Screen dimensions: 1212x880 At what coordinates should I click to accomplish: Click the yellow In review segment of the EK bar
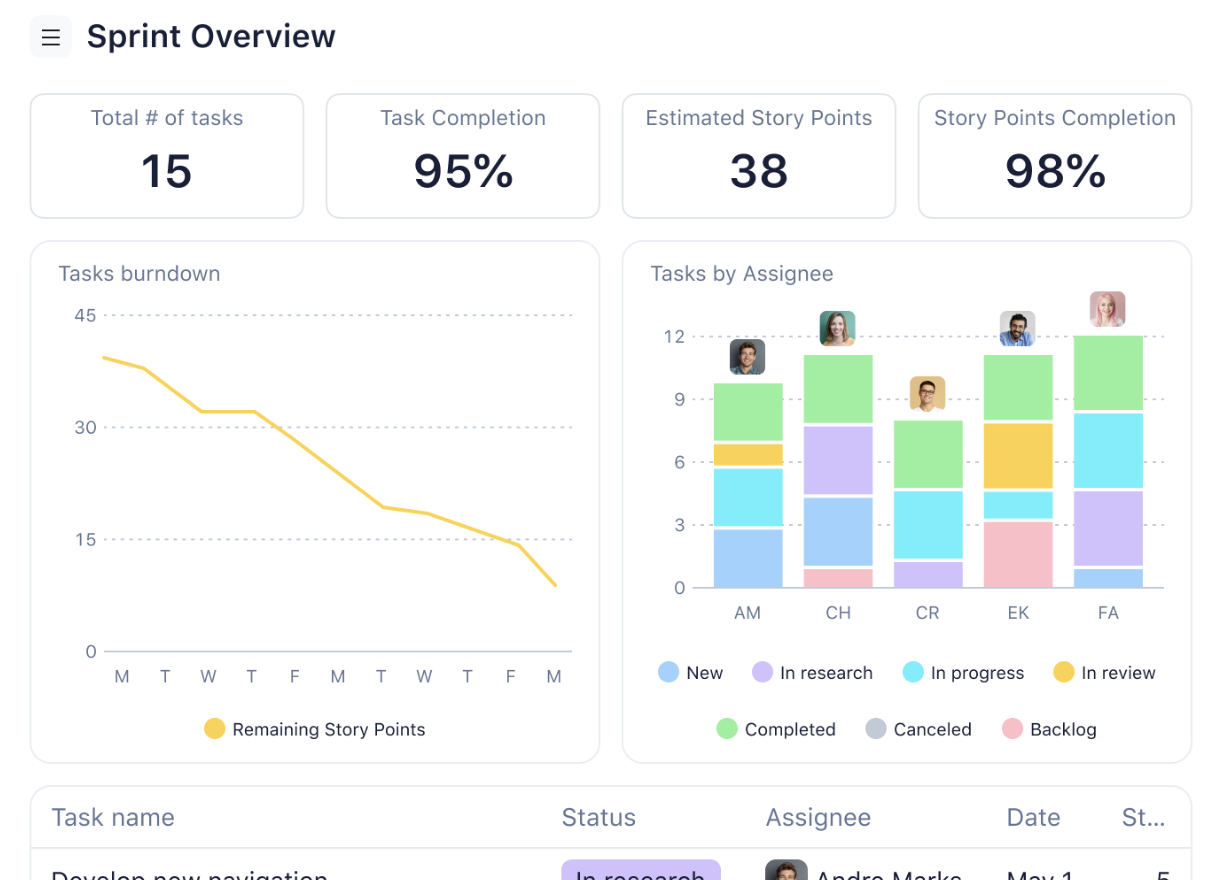(x=1017, y=456)
